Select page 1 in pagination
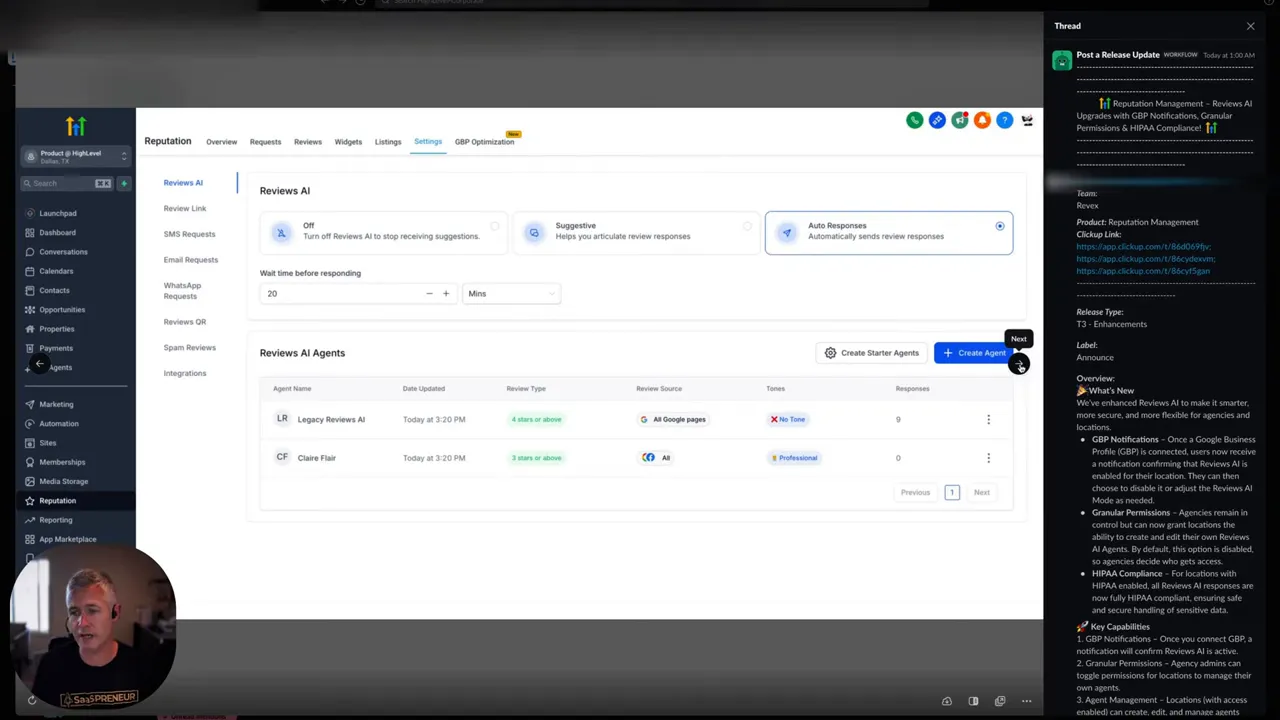 pos(952,492)
